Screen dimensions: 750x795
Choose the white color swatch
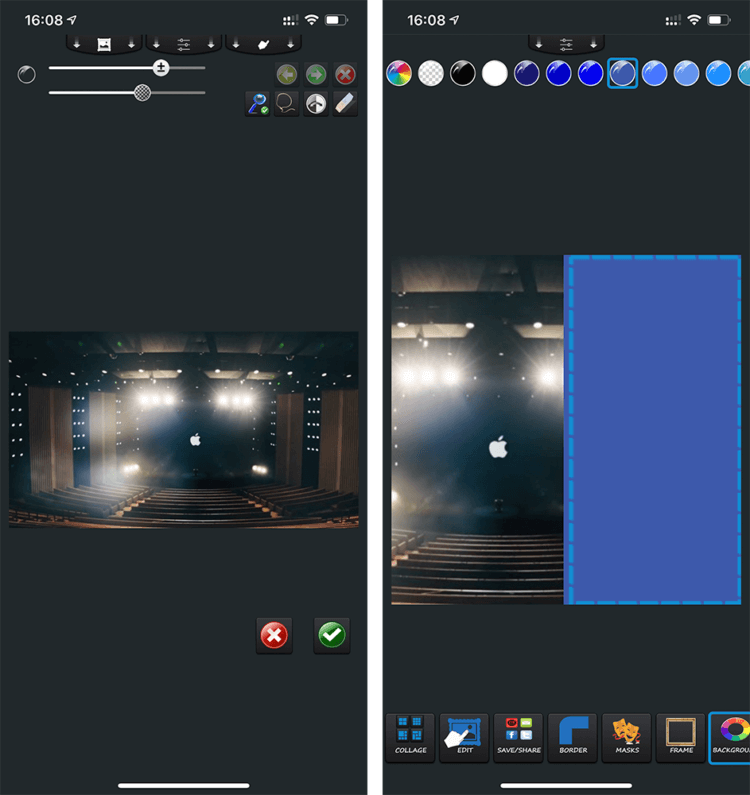click(x=495, y=73)
